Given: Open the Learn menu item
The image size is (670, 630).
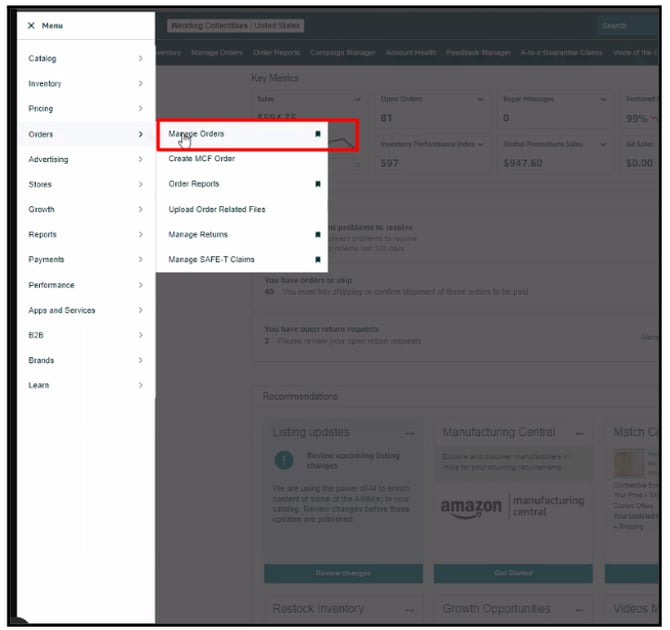Looking at the screenshot, I should (86, 385).
